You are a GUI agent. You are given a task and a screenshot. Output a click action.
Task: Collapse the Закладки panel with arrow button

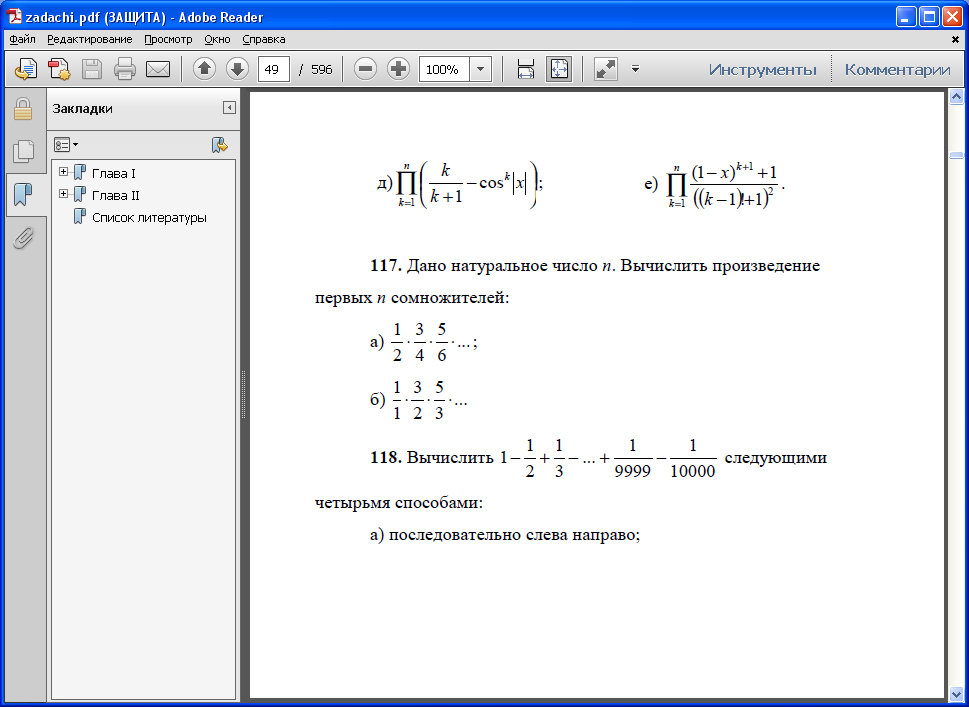[x=229, y=108]
